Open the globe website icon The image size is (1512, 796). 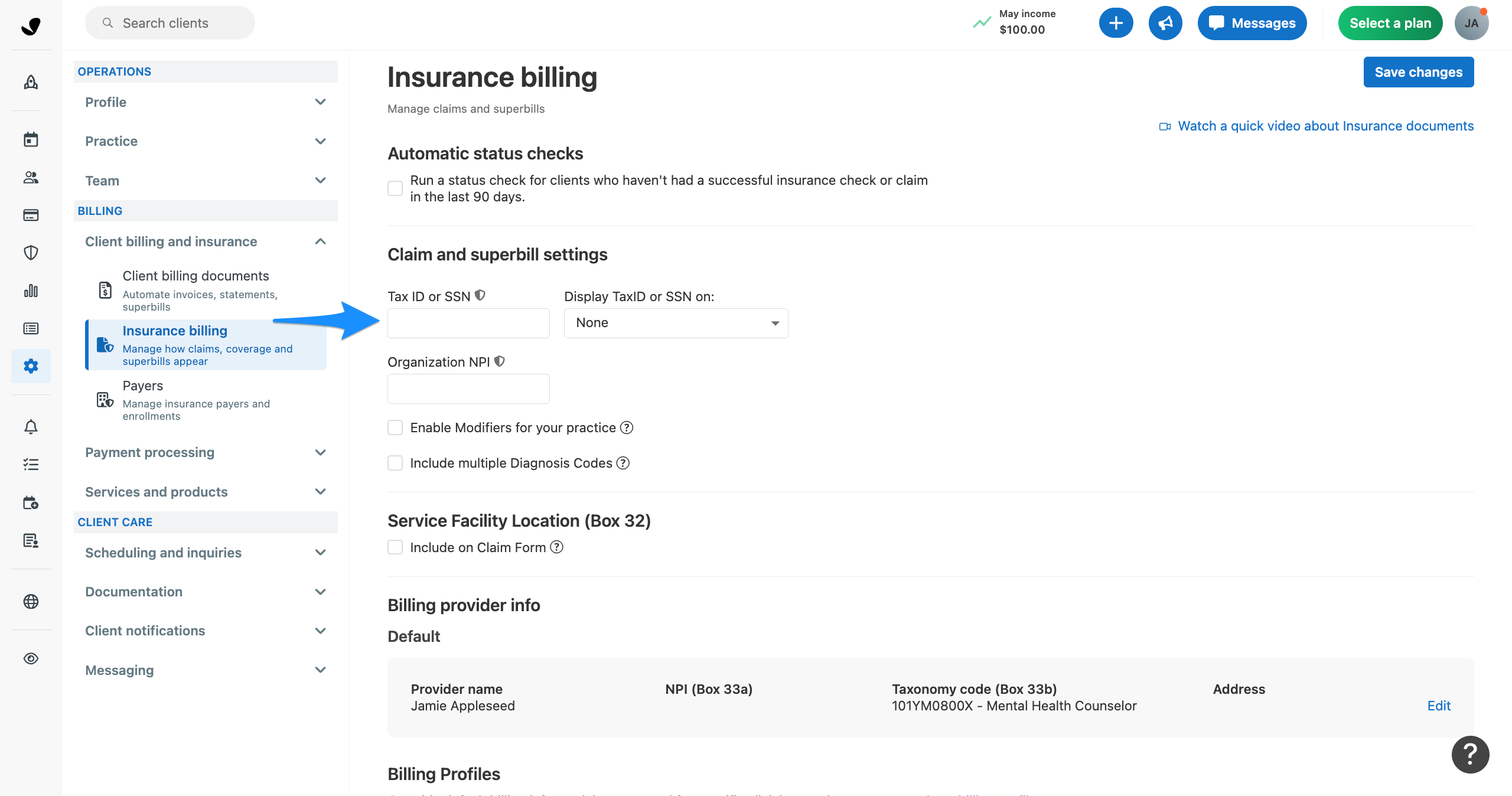point(31,601)
